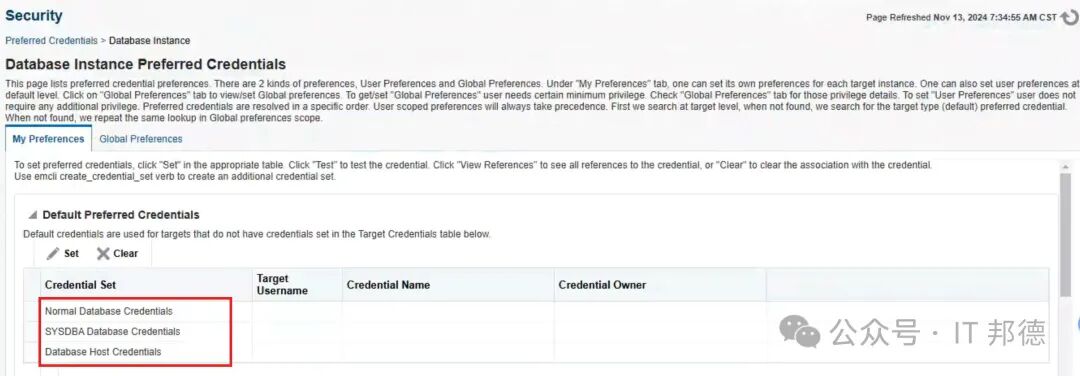Viewport: 1080px width, 376px height.
Task: Collapse the Default Preferred Credentials section
Action: (x=32, y=215)
